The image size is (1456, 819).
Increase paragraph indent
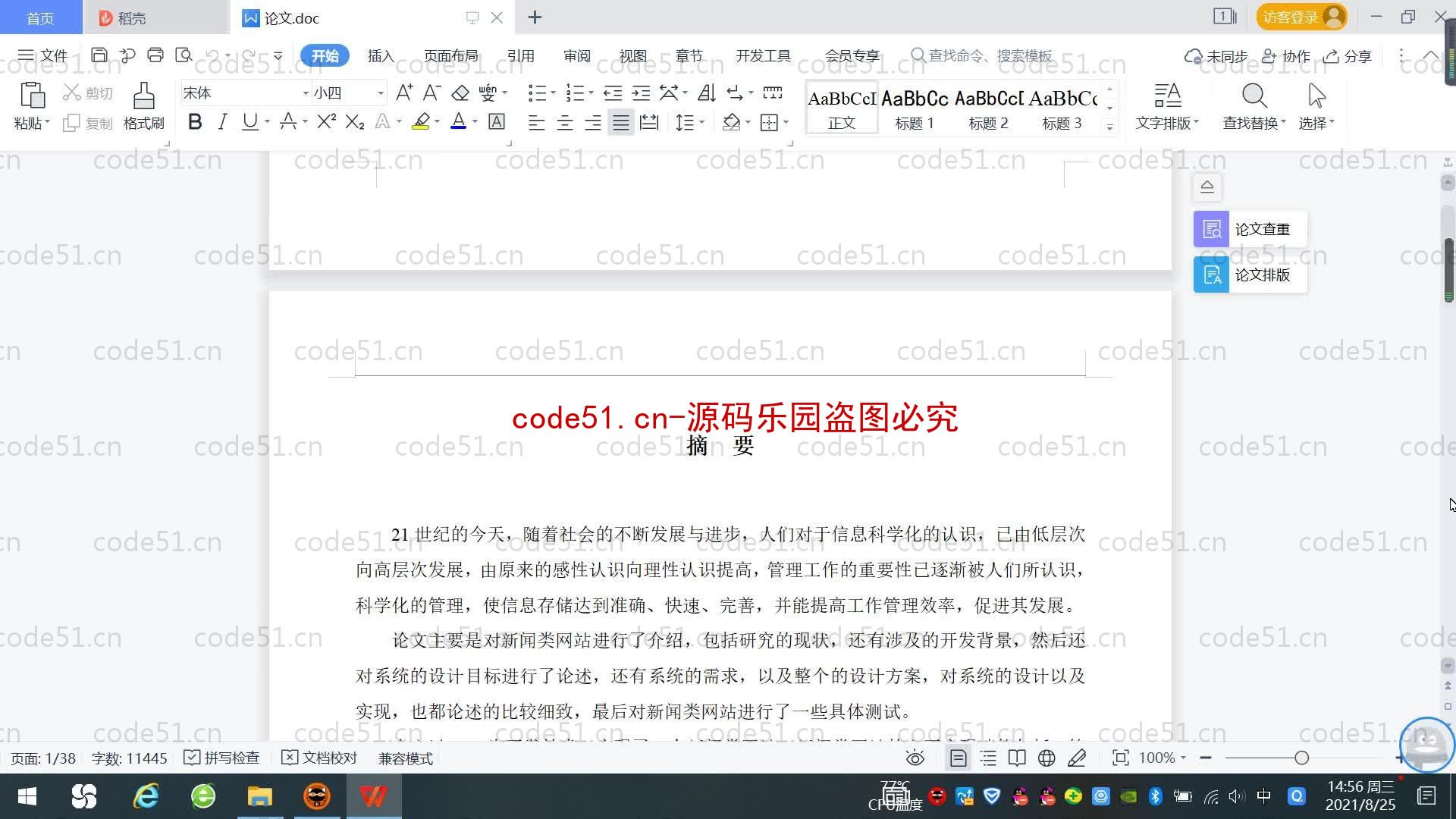[x=641, y=93]
